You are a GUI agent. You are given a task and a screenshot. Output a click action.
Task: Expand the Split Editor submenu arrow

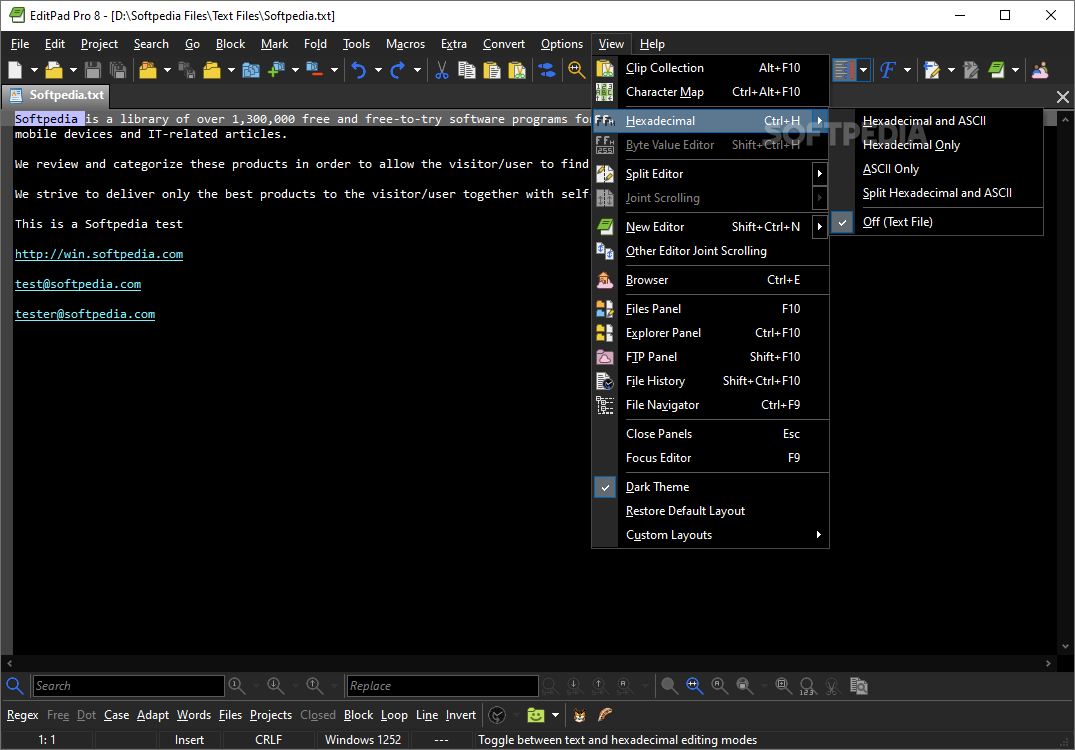[x=820, y=173]
